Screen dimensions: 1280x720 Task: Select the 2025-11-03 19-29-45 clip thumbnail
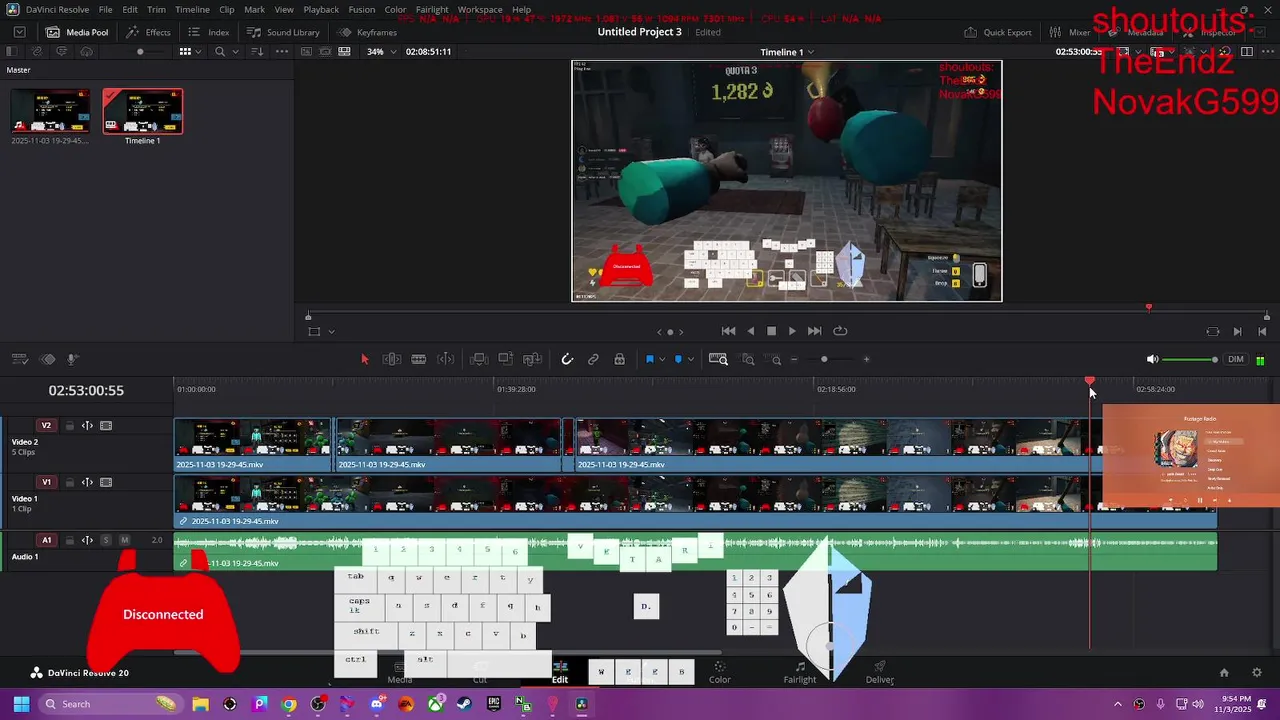(50, 111)
